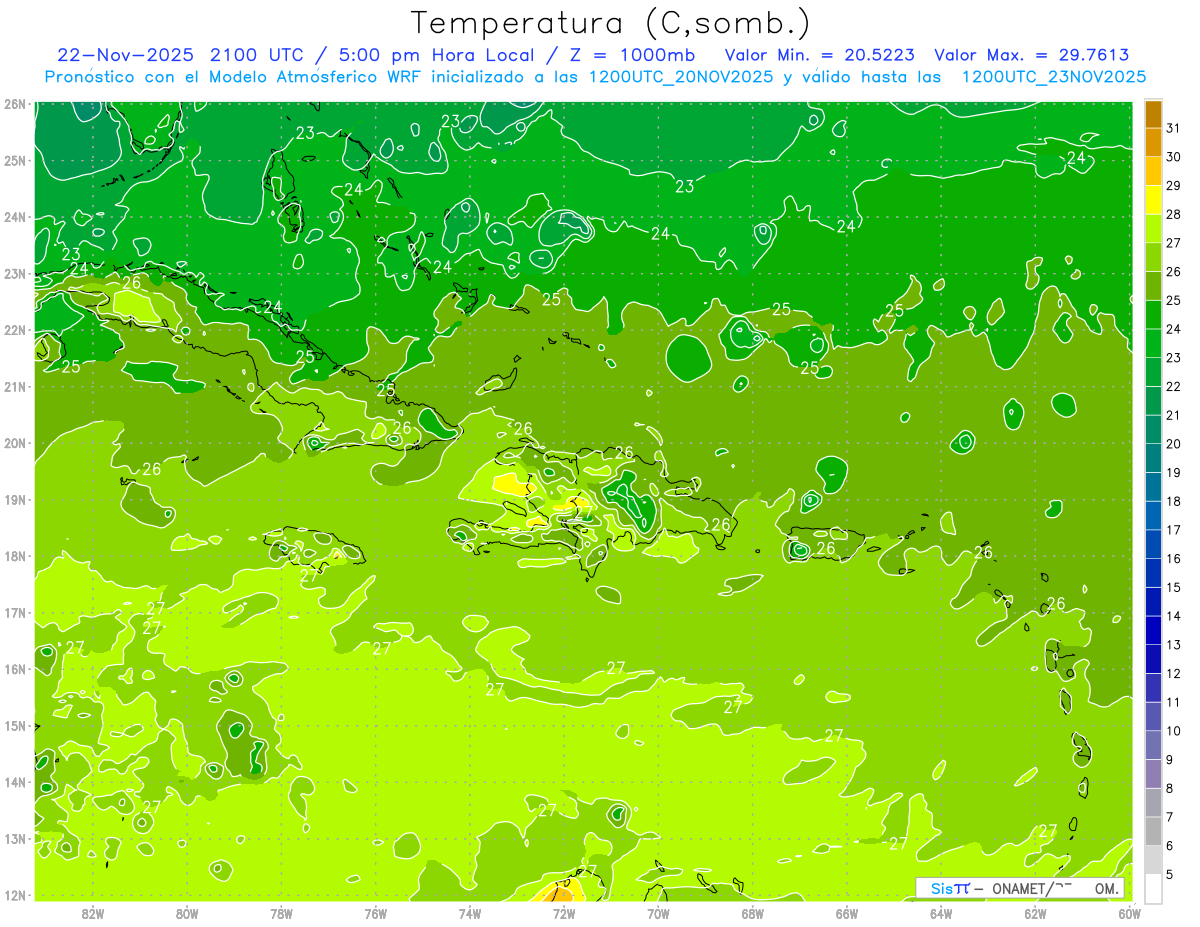Click the 'Valor Min. = 20.5223' readout
1200x927 pixels.
819,55
